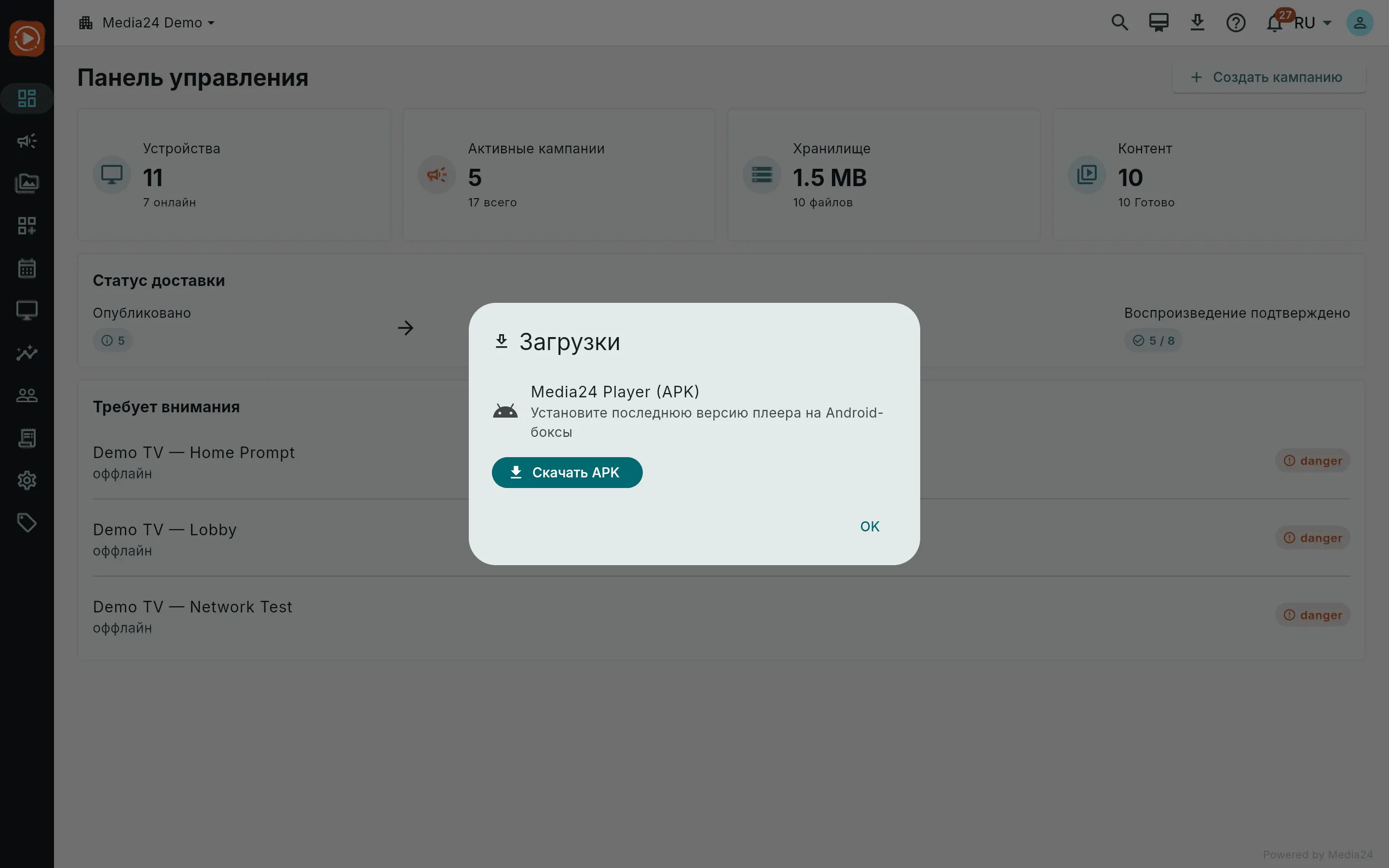Click the danger badge for Network Test
Viewport: 1389px width, 868px height.
[1313, 615]
